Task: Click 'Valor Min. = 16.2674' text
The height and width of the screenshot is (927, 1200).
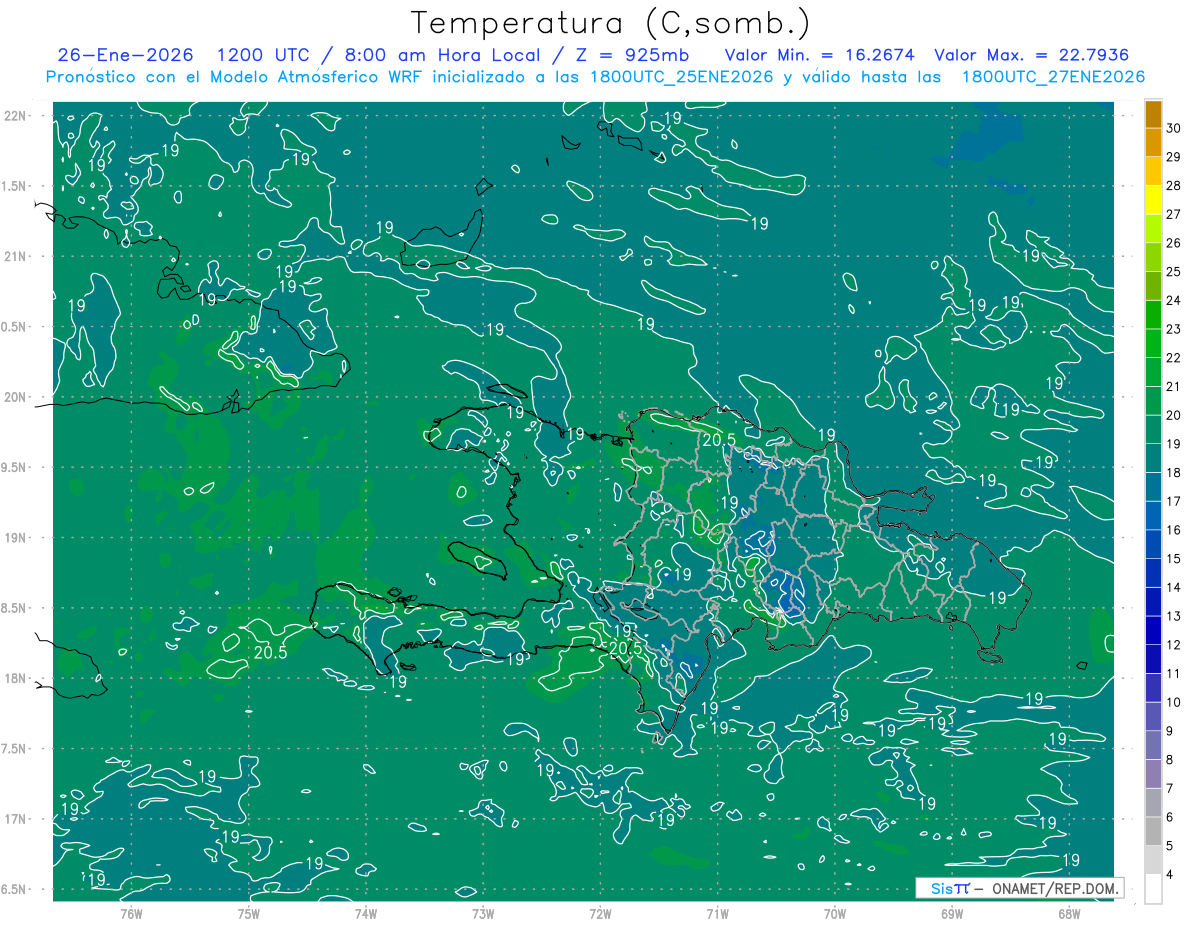Action: point(820,55)
